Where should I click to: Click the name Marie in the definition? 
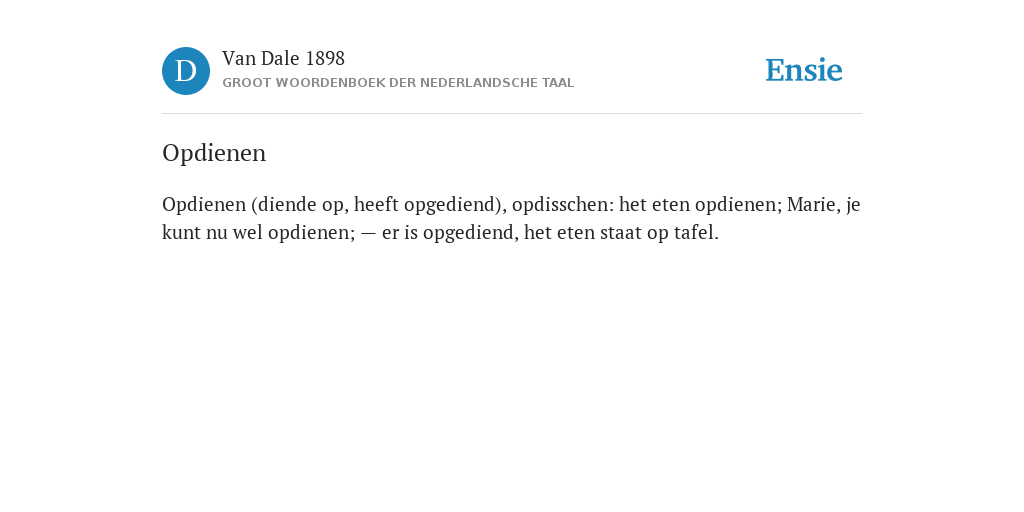click(812, 204)
